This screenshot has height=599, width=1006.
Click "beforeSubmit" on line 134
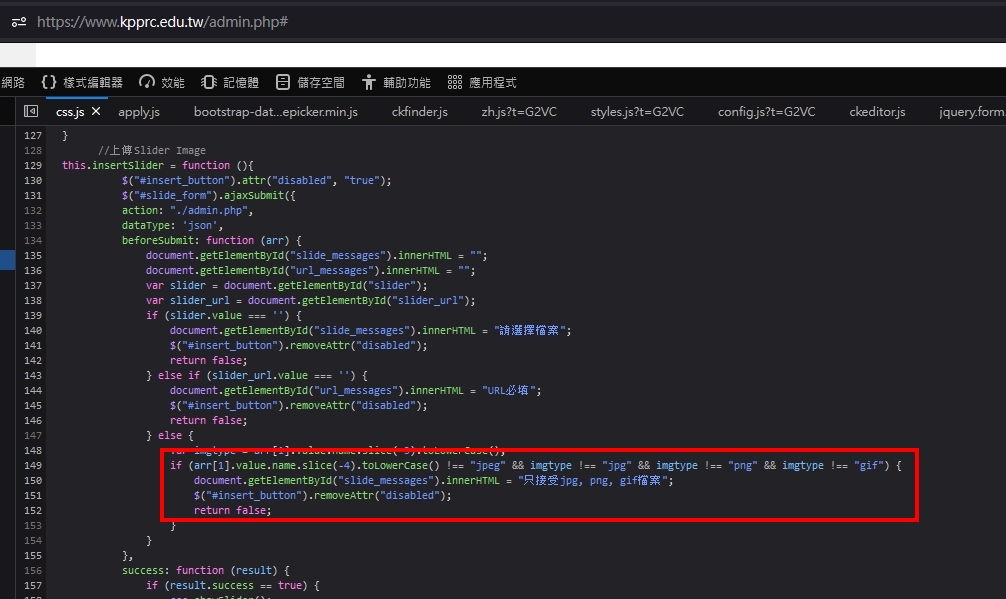click(158, 240)
